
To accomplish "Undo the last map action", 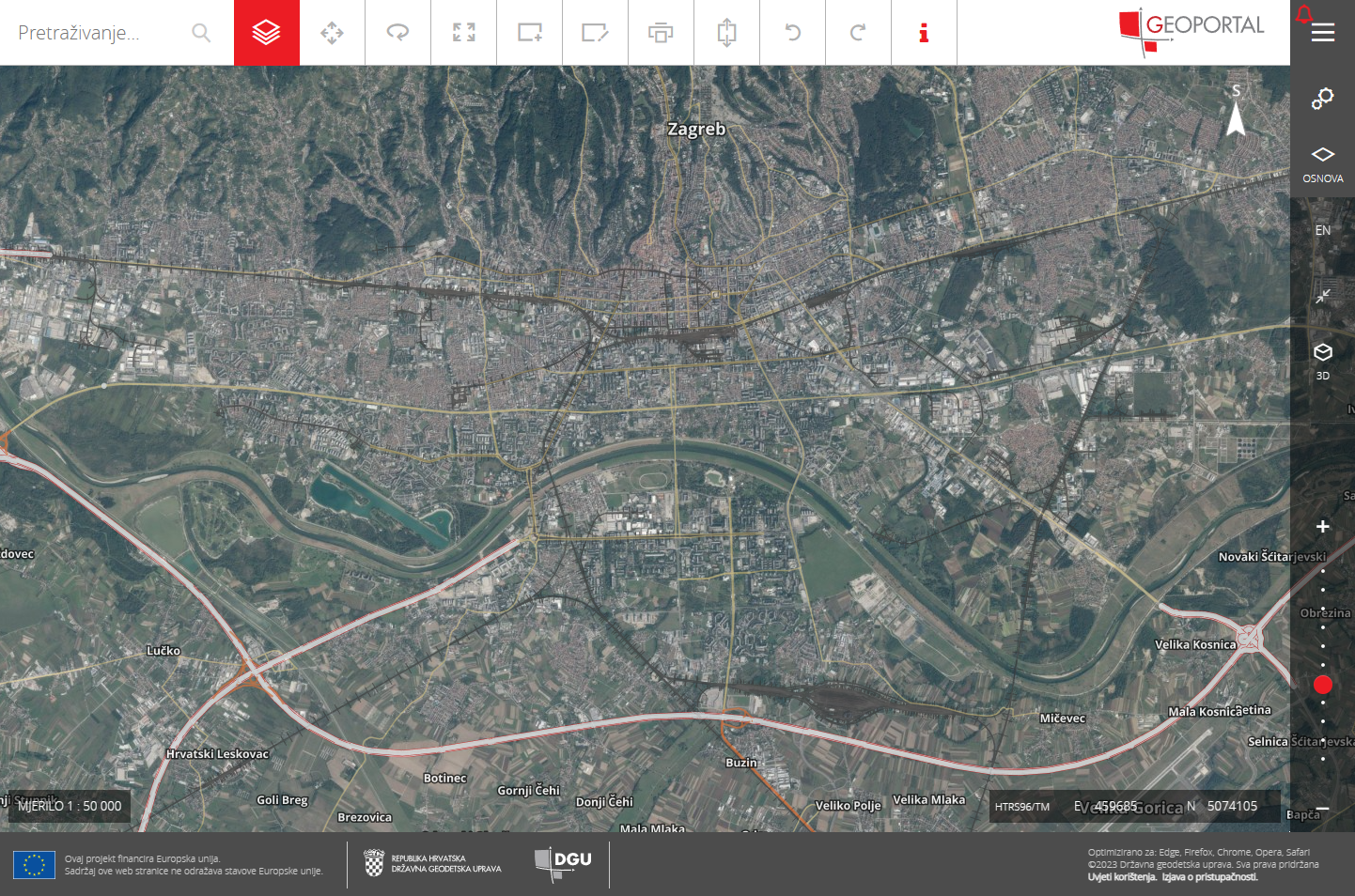I will point(792,33).
